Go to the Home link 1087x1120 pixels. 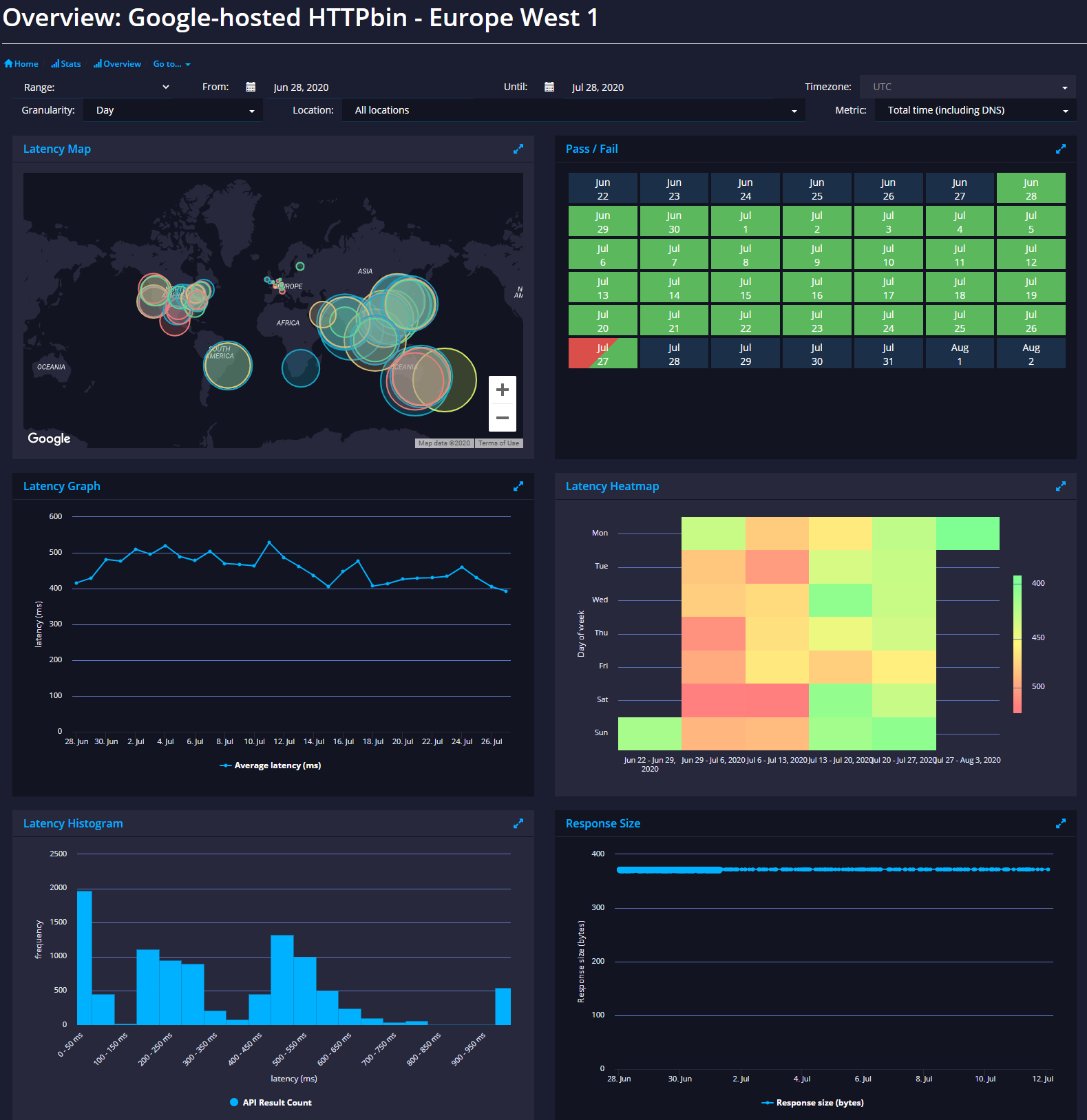[21, 64]
